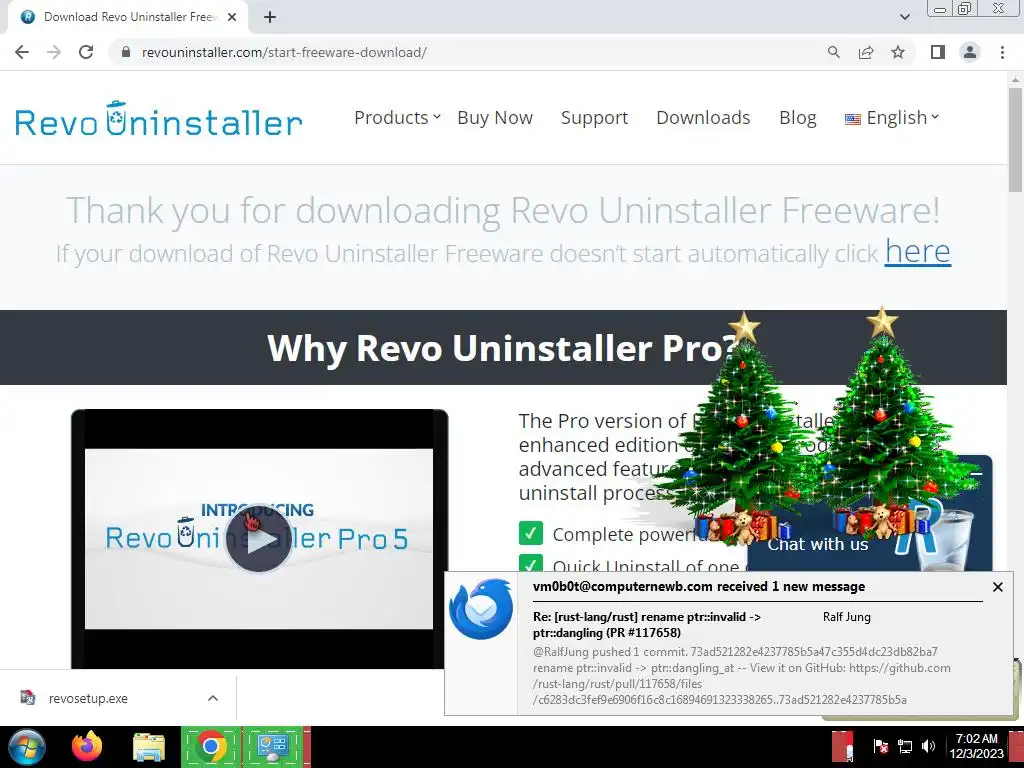Play the Revo Uninstaller Pro 5 video
This screenshot has height=768, width=1024.
point(259,539)
